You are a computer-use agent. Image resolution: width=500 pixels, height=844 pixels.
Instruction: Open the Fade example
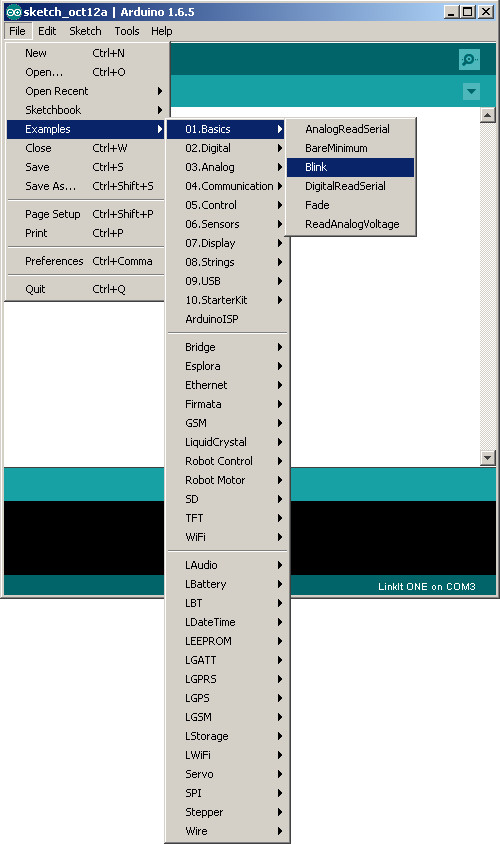point(350,205)
